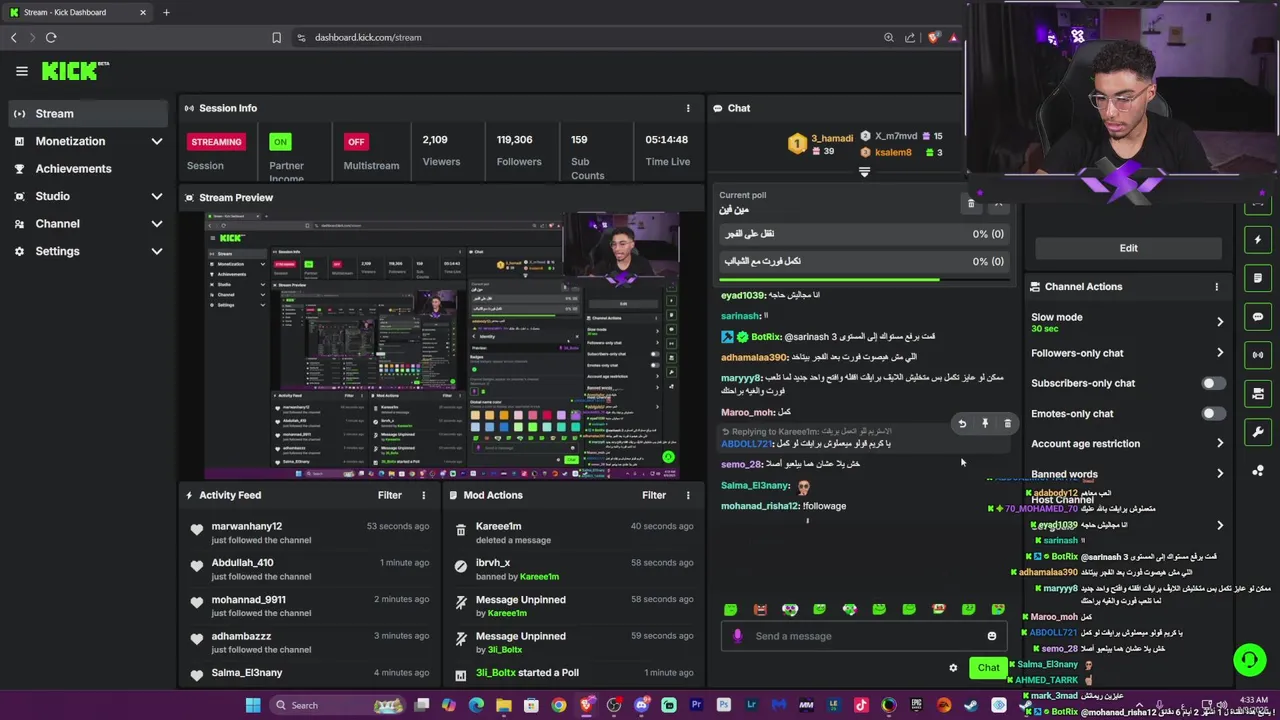
Task: Click the Send a message field
Action: tap(864, 636)
